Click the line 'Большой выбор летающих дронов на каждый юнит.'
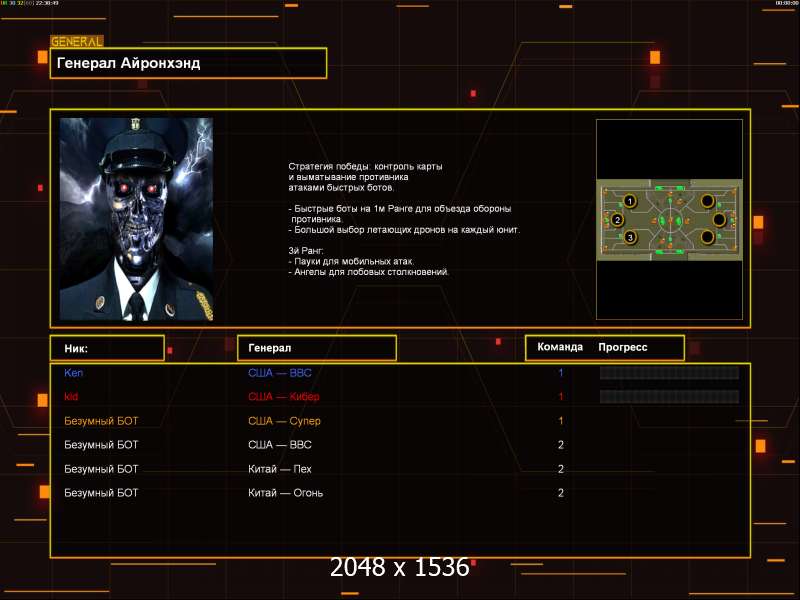 point(404,230)
